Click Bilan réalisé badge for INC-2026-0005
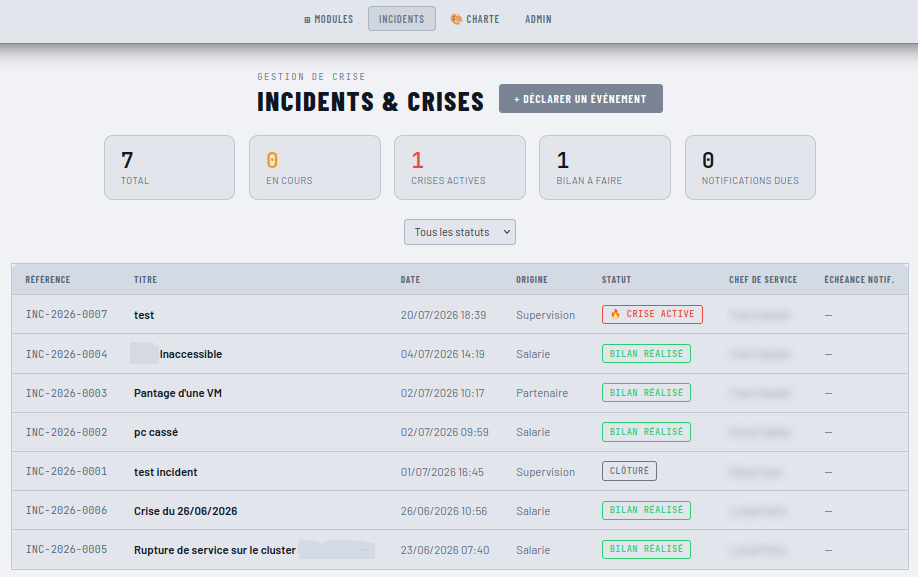The width and height of the screenshot is (918, 577). 646,549
